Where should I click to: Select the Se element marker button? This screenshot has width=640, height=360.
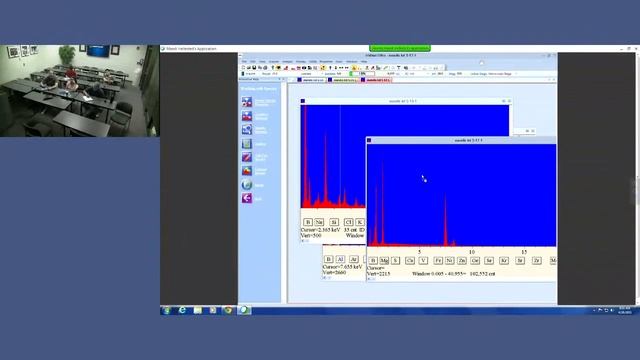click(489, 260)
